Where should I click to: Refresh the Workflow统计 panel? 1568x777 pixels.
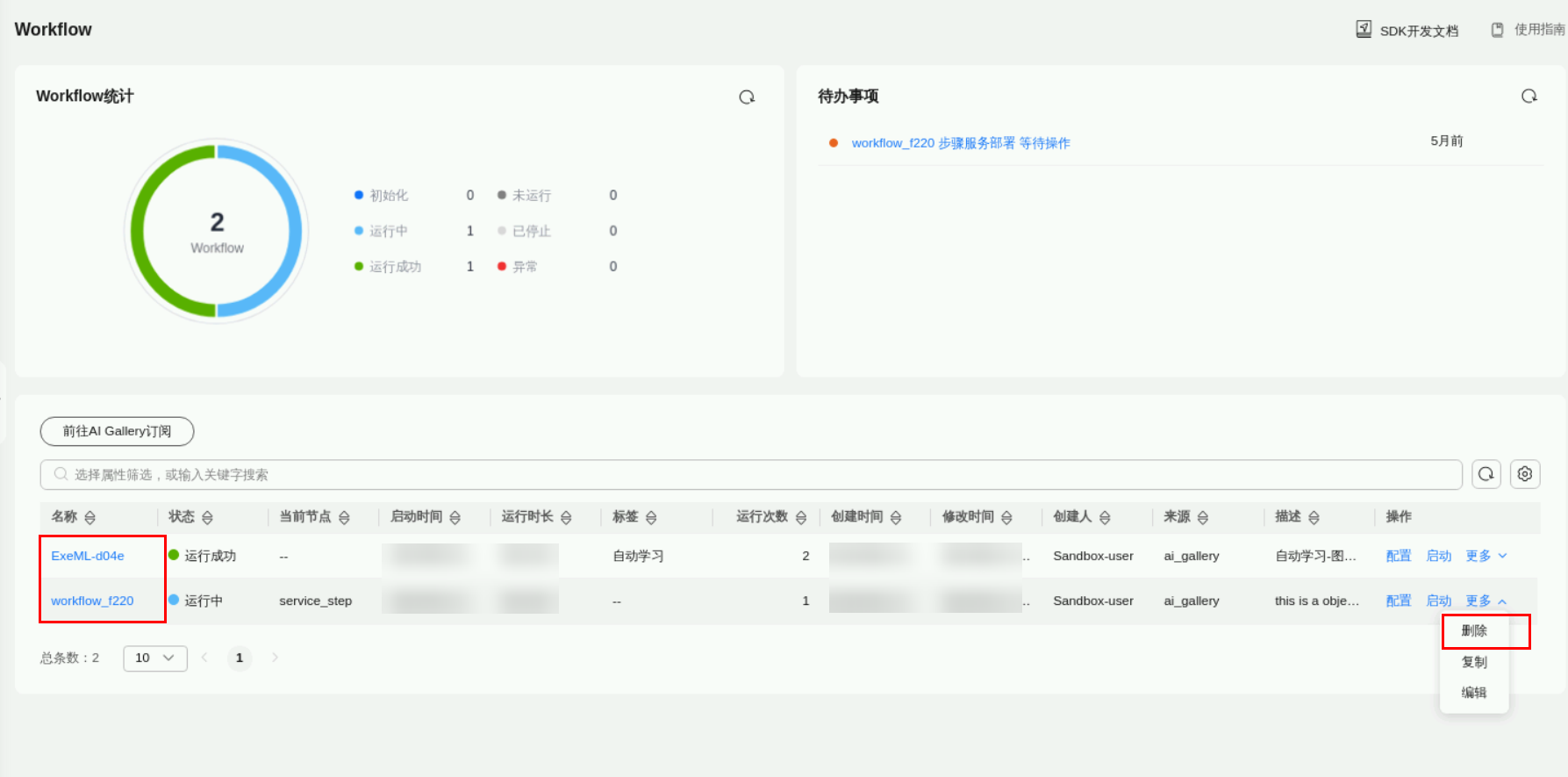pos(747,97)
